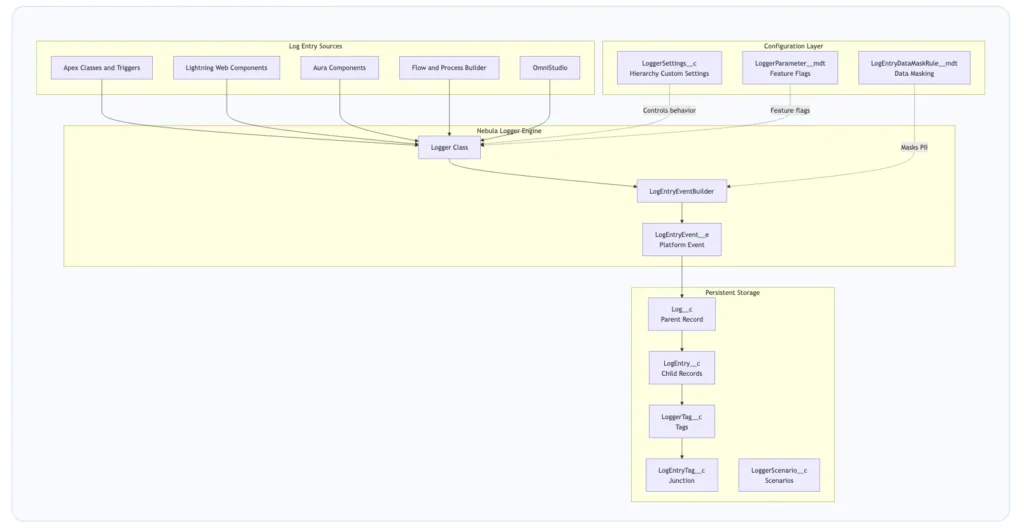Image resolution: width=1024 pixels, height=530 pixels.
Task: Click the OmniStudio node
Action: click(x=550, y=68)
